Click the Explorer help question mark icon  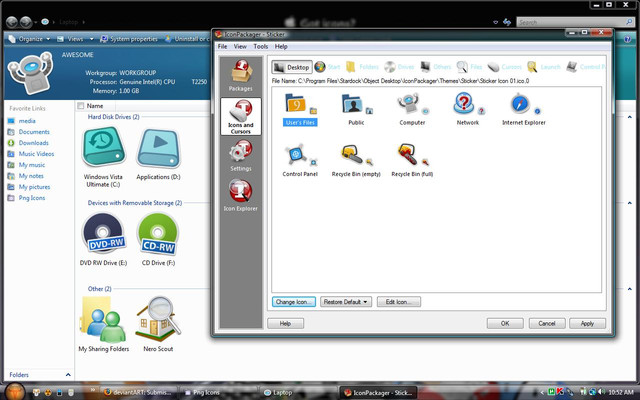pos(628,39)
